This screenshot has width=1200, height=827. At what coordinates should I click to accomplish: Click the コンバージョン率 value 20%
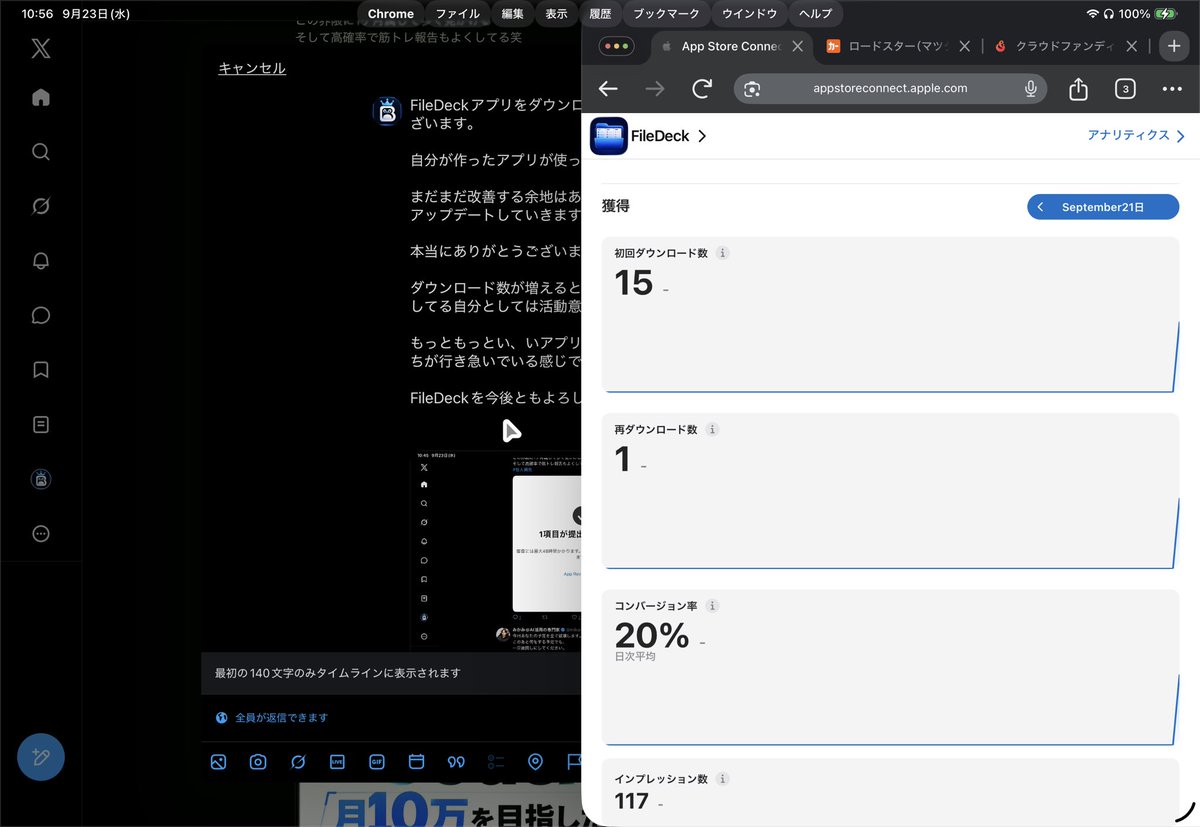click(652, 635)
